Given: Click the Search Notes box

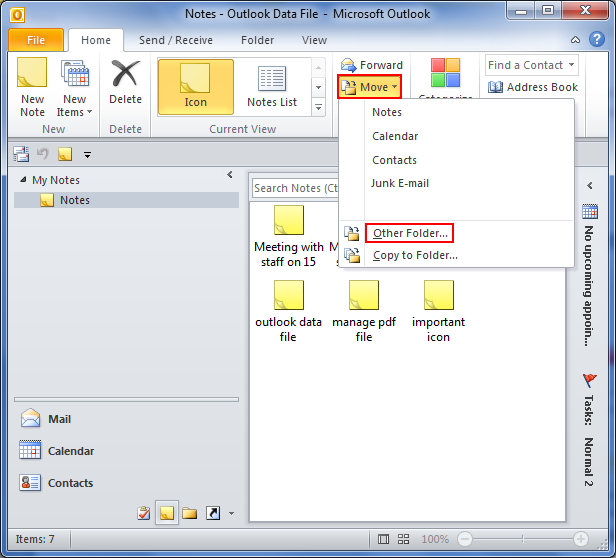Looking at the screenshot, I should tap(295, 188).
